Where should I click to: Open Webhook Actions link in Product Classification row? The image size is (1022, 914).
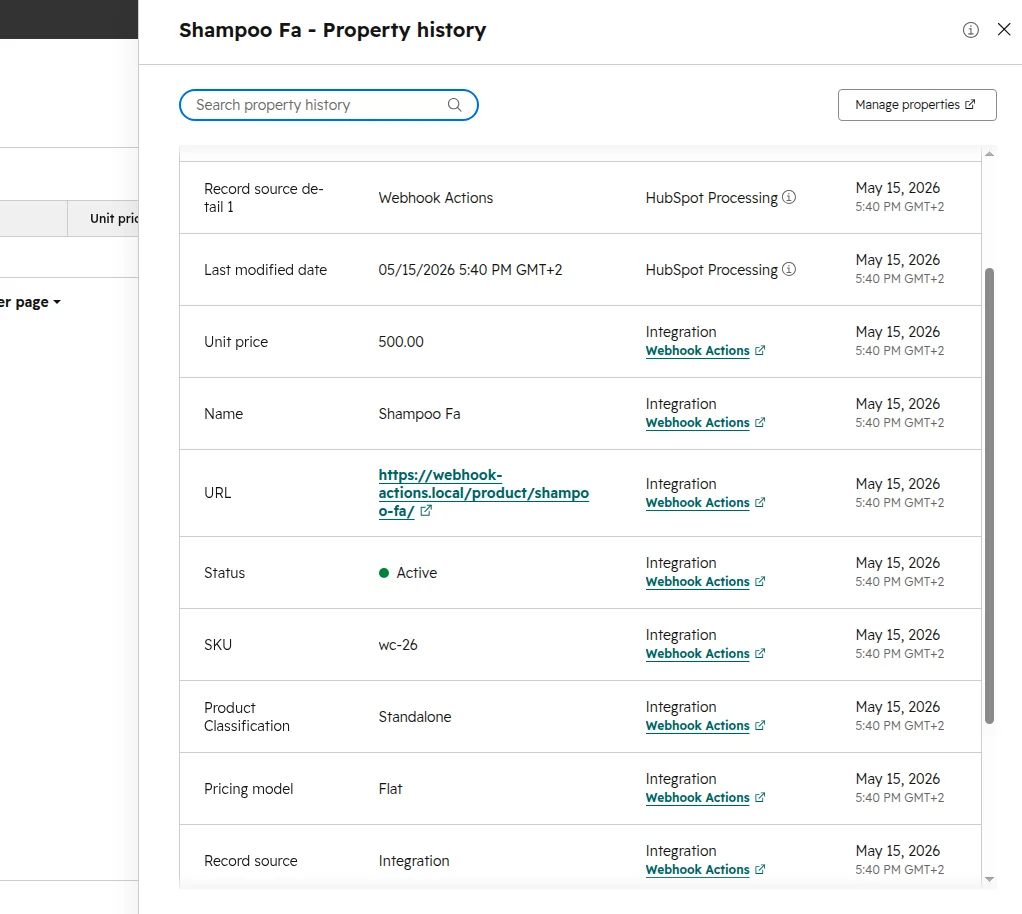point(697,726)
